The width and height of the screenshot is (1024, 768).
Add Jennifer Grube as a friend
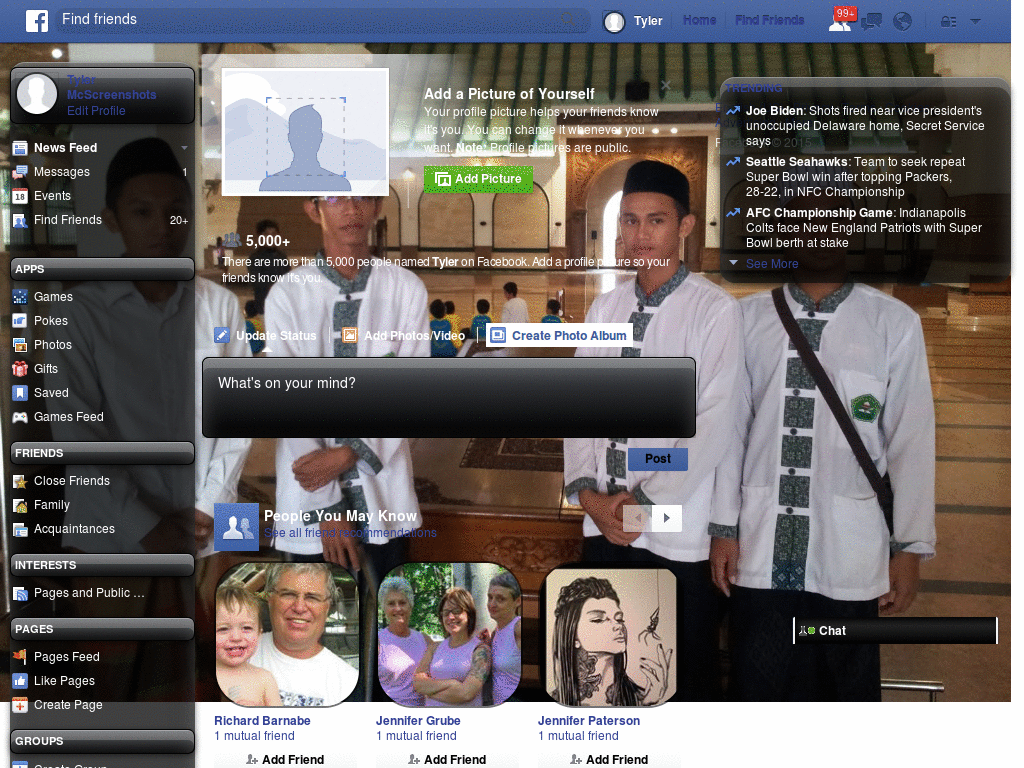447,760
